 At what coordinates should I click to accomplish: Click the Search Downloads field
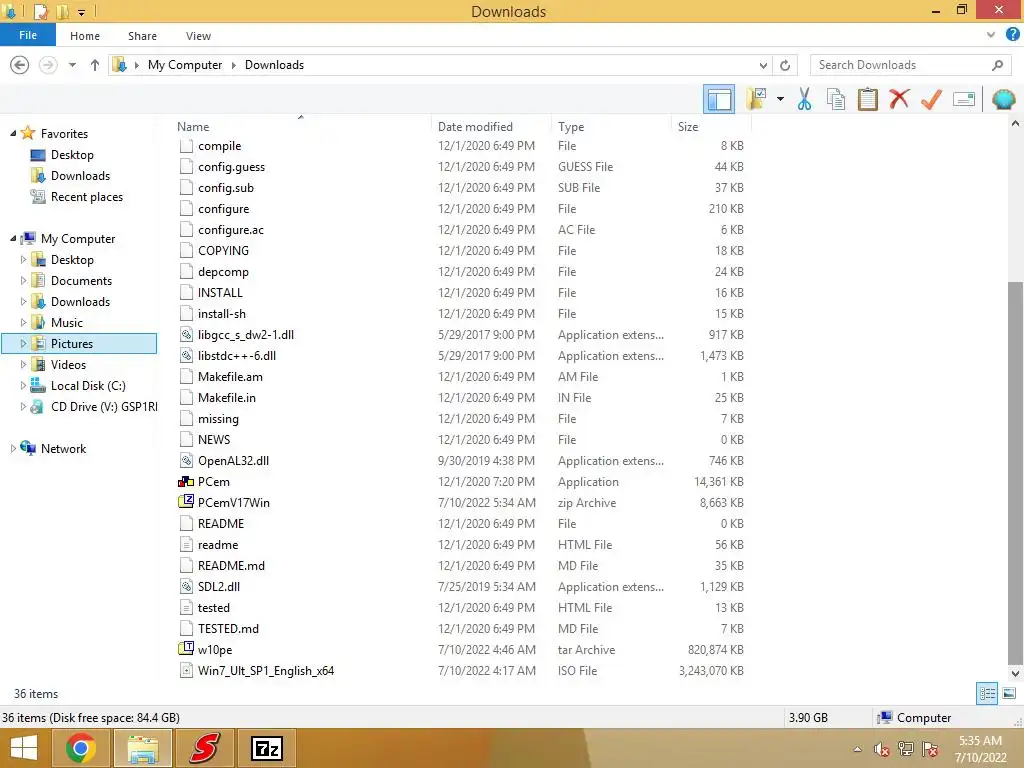pyautogui.click(x=910, y=65)
